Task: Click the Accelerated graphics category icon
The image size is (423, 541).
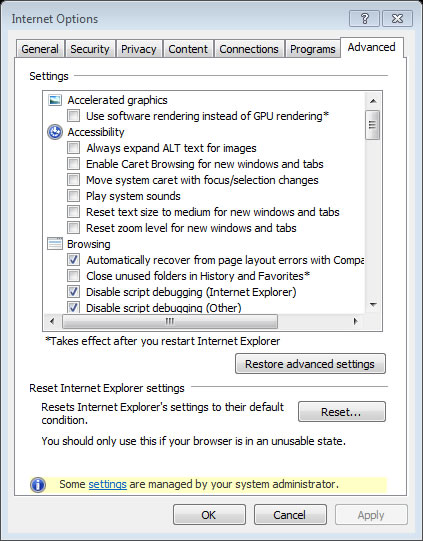Action: pyautogui.click(x=55, y=100)
